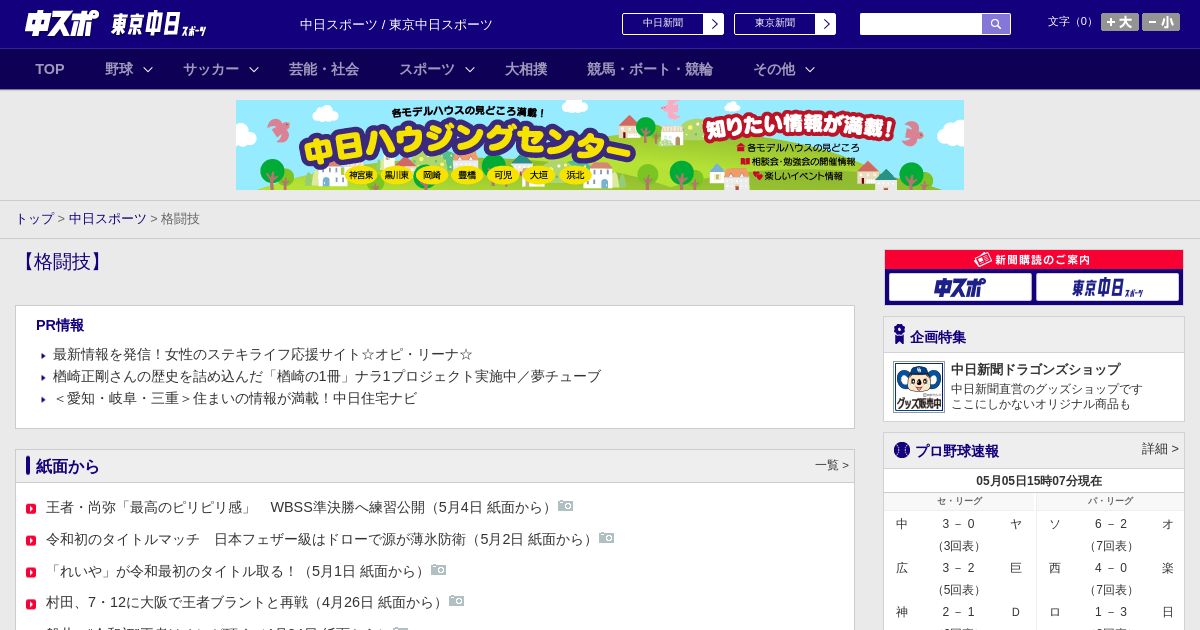The width and height of the screenshot is (1200, 630).
Task: Click score 4－0 西 vs 楽
Action: point(1111,568)
